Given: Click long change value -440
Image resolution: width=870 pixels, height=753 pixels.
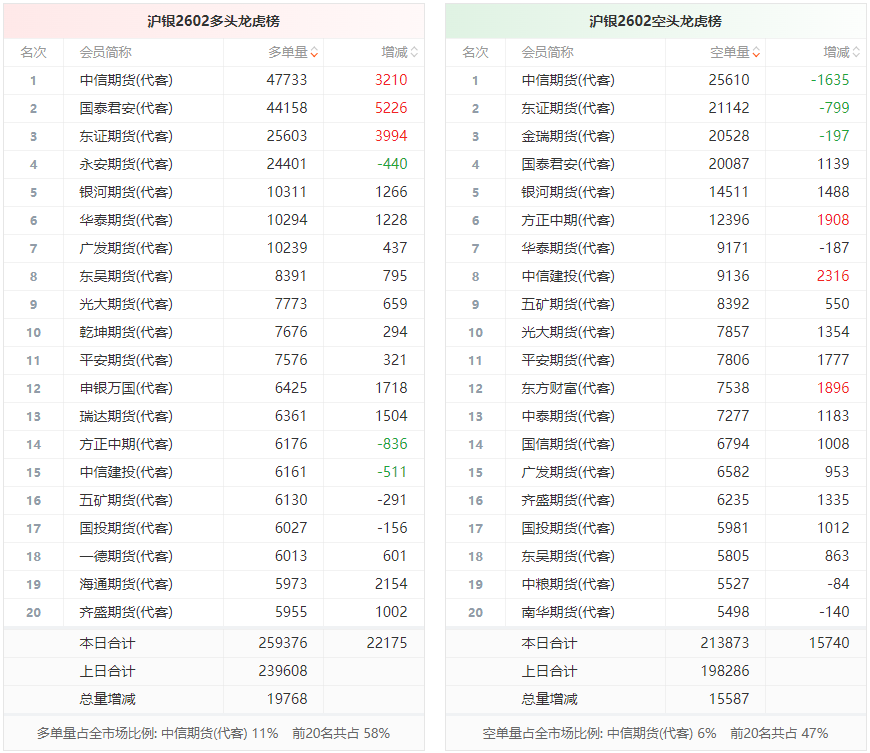Looking at the screenshot, I should coord(392,164).
